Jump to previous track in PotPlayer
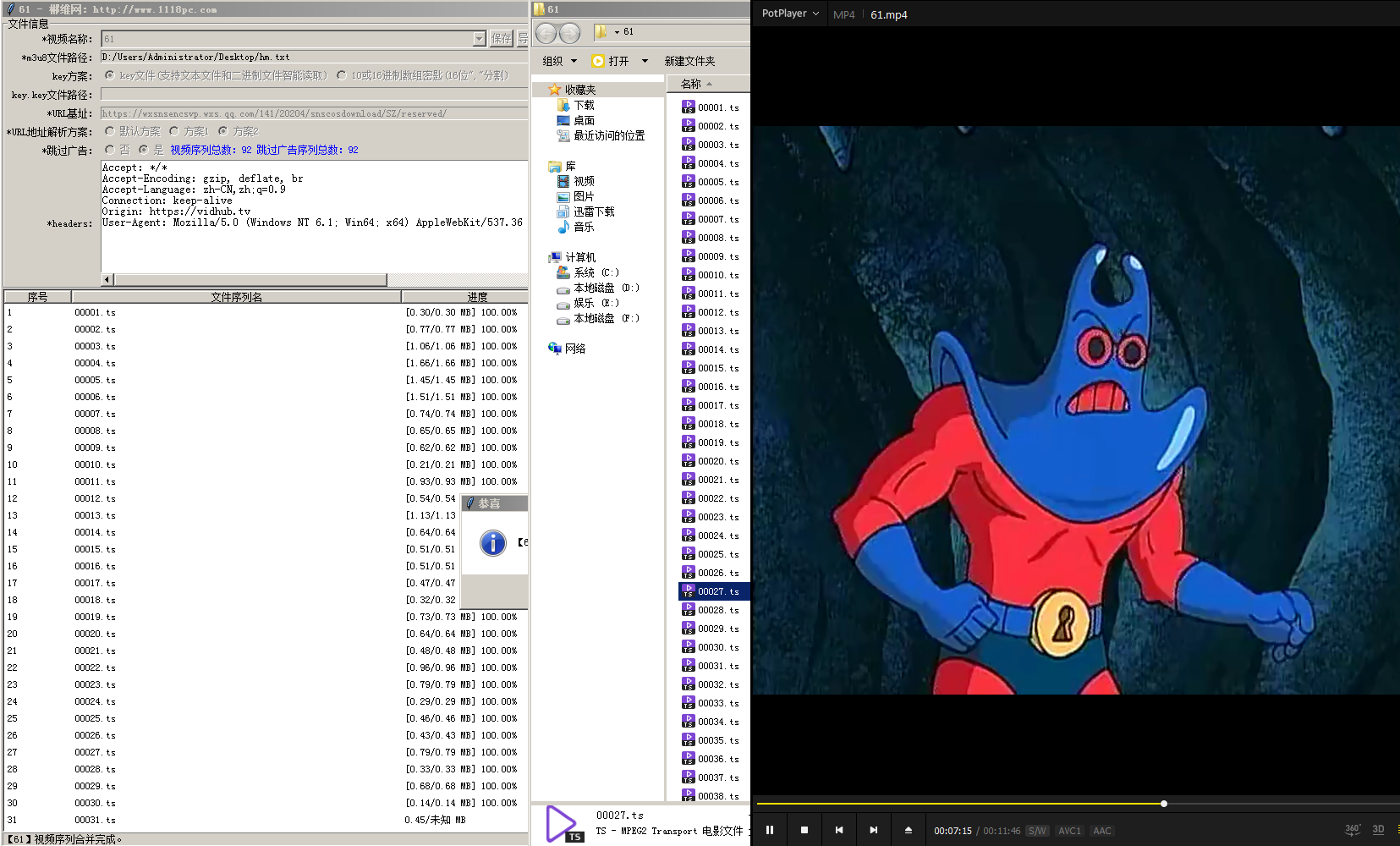 click(839, 830)
